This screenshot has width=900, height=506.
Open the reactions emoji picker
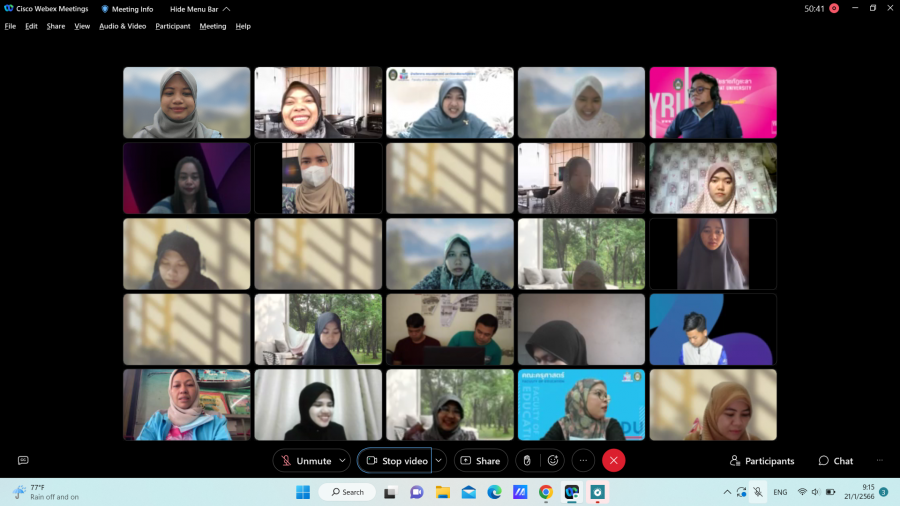pyautogui.click(x=553, y=460)
